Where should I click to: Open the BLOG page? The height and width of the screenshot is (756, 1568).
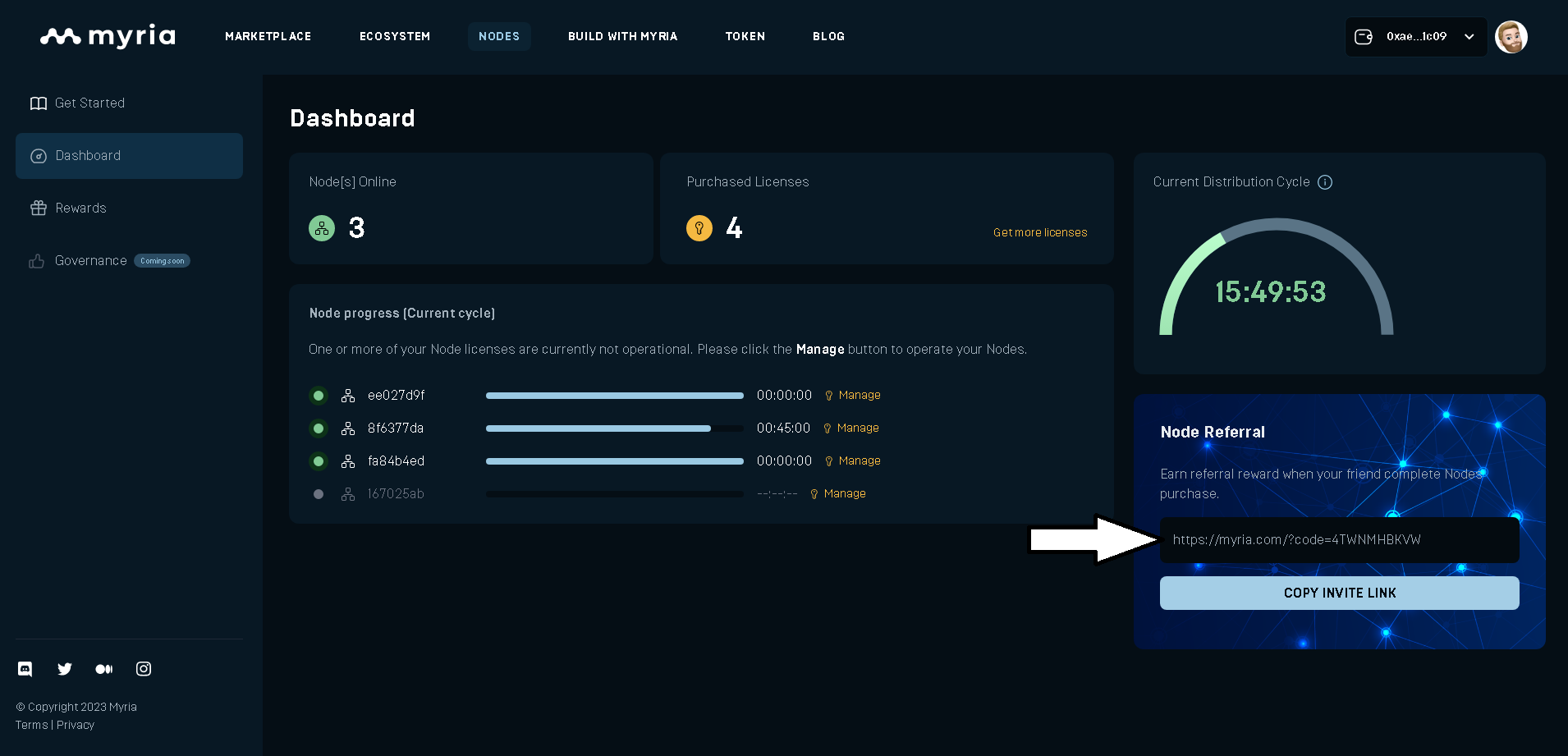[829, 36]
